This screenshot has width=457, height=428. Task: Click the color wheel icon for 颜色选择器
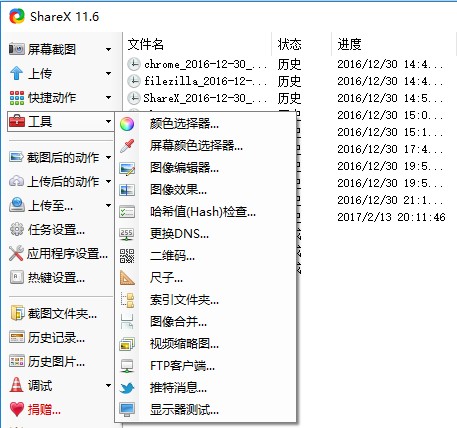pos(127,124)
